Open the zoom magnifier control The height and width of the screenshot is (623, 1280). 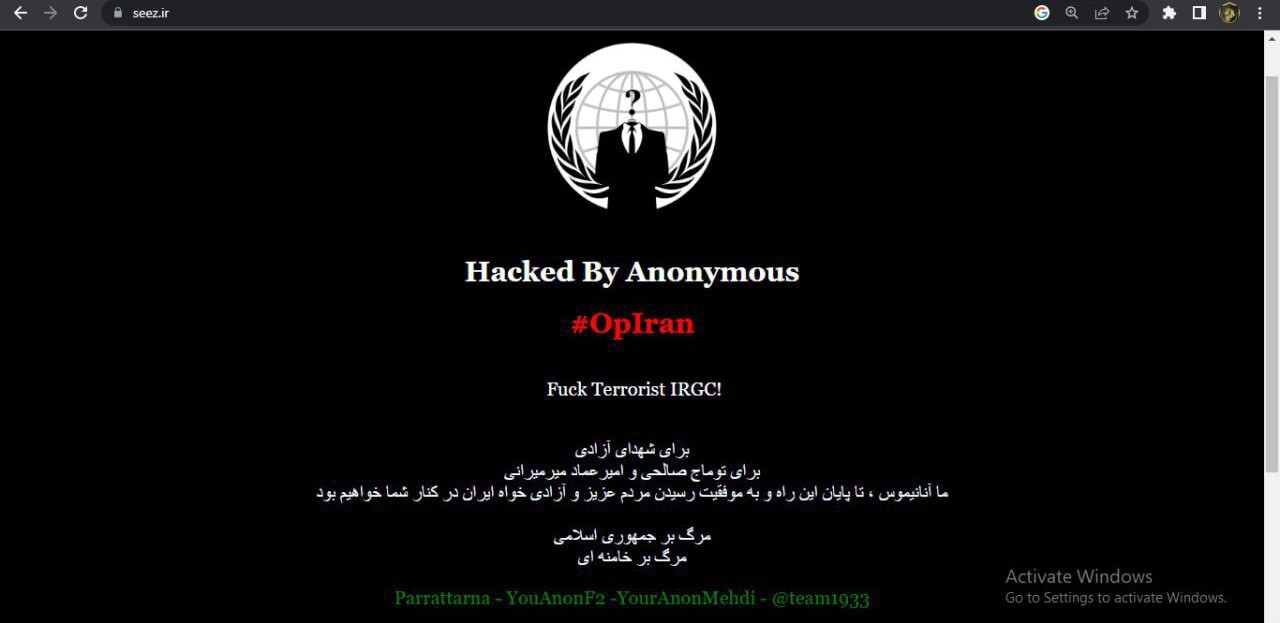tap(1072, 13)
